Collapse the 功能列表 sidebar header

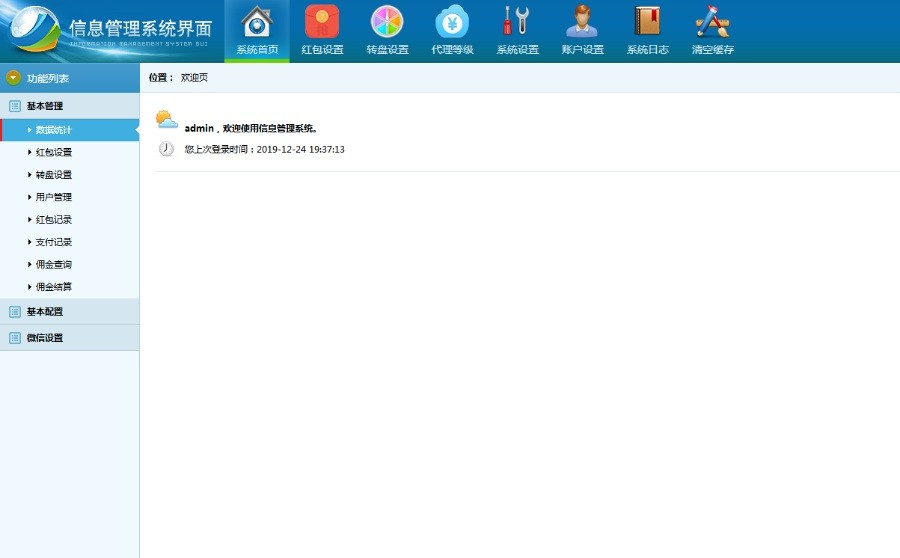click(x=48, y=78)
